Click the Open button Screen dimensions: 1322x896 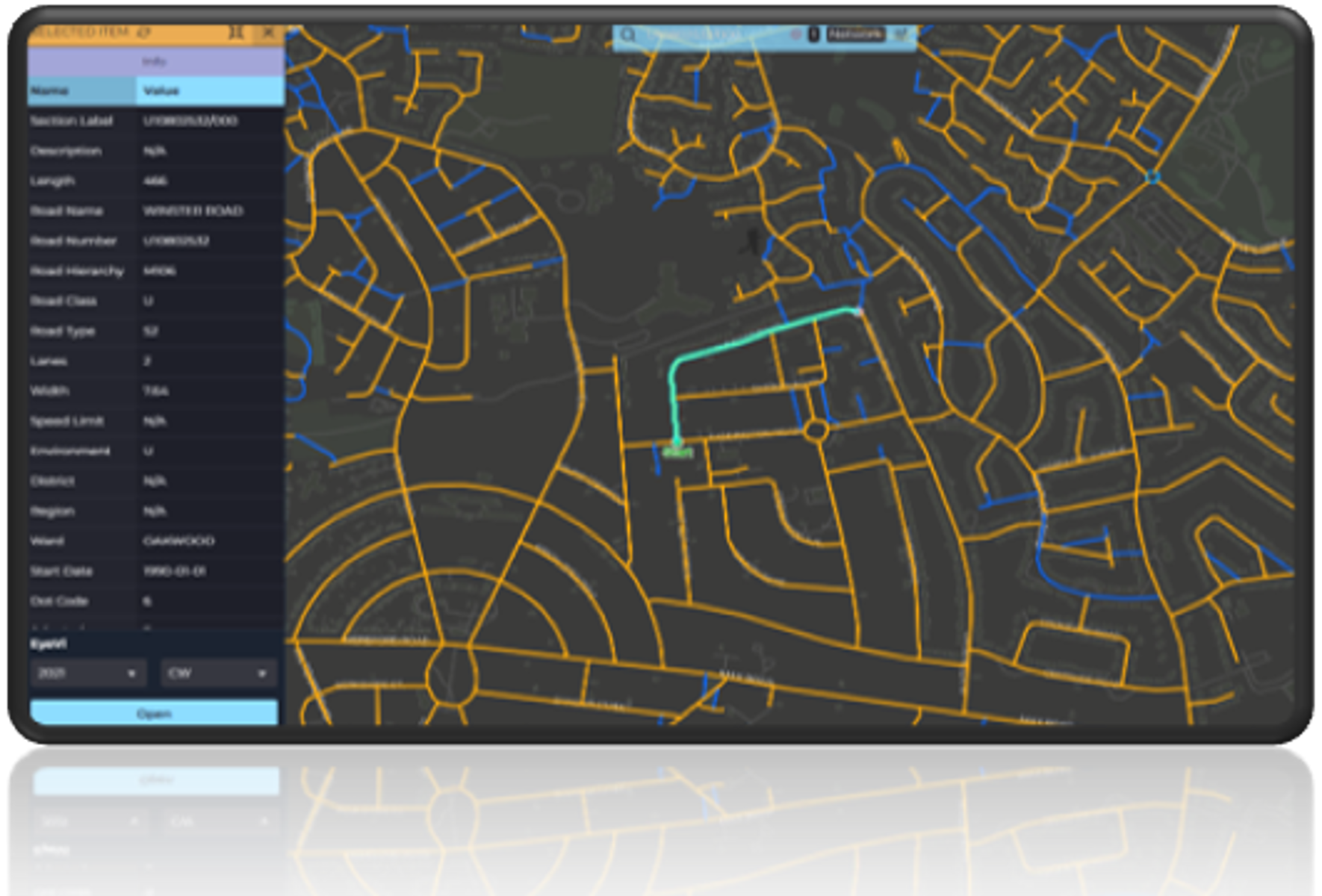(x=155, y=714)
